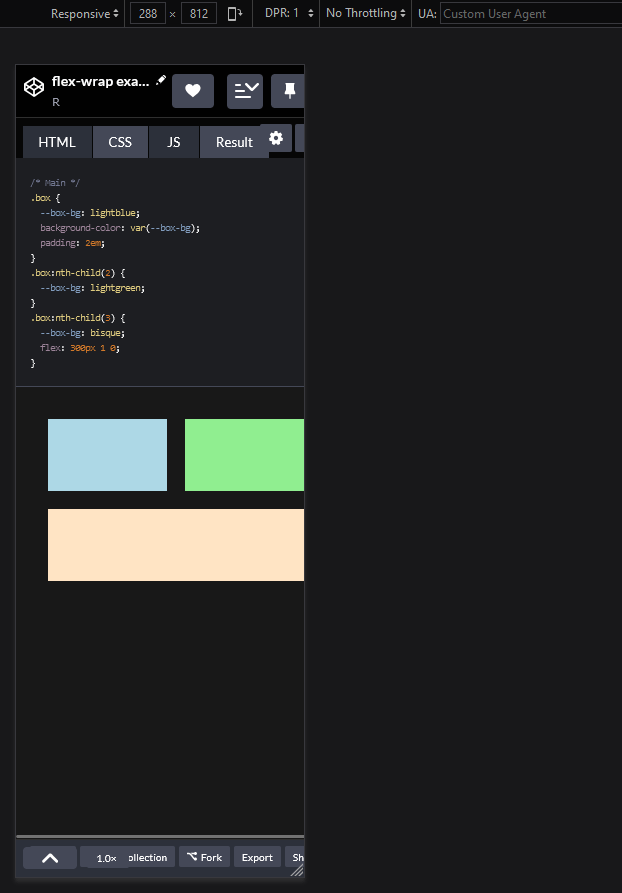The image size is (622, 893).
Task: Pin this pen with the pushpin button
Action: 288,91
